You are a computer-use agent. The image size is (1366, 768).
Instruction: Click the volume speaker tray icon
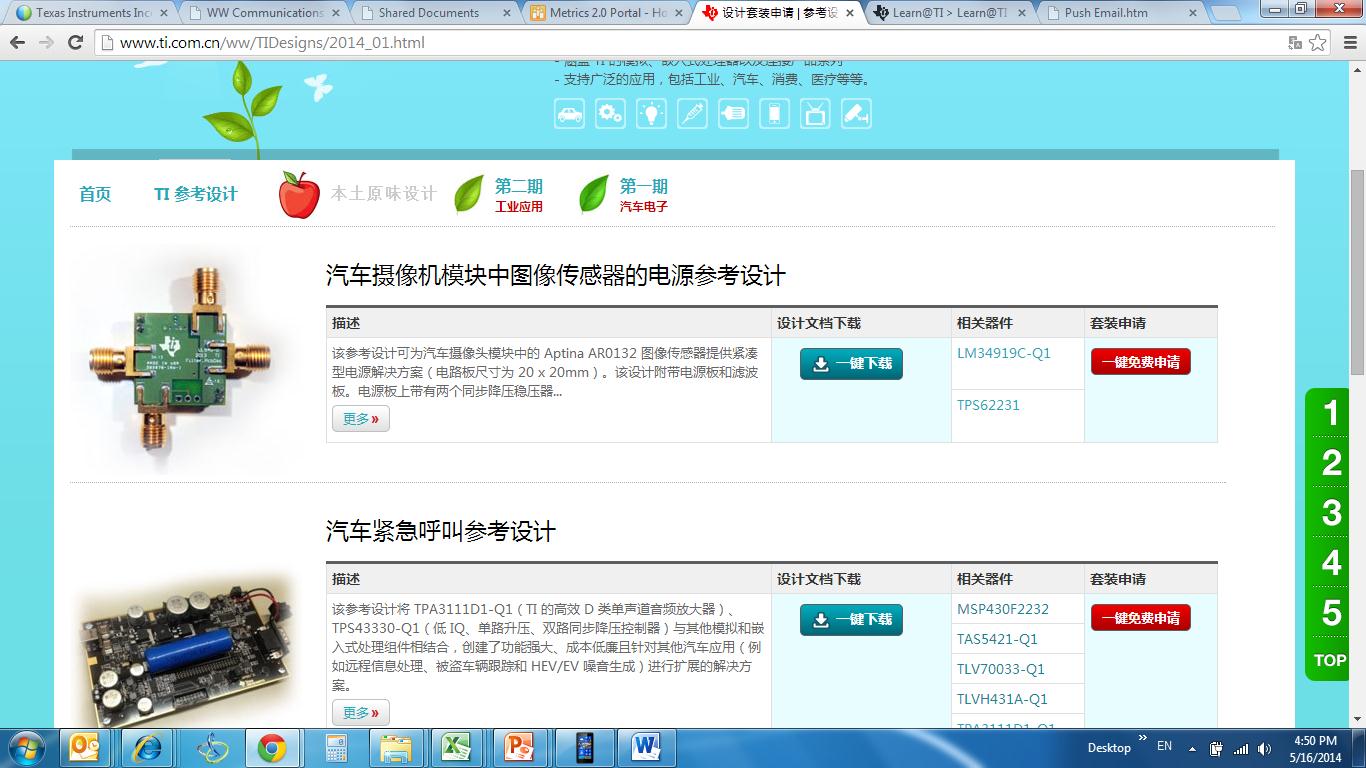[1265, 748]
